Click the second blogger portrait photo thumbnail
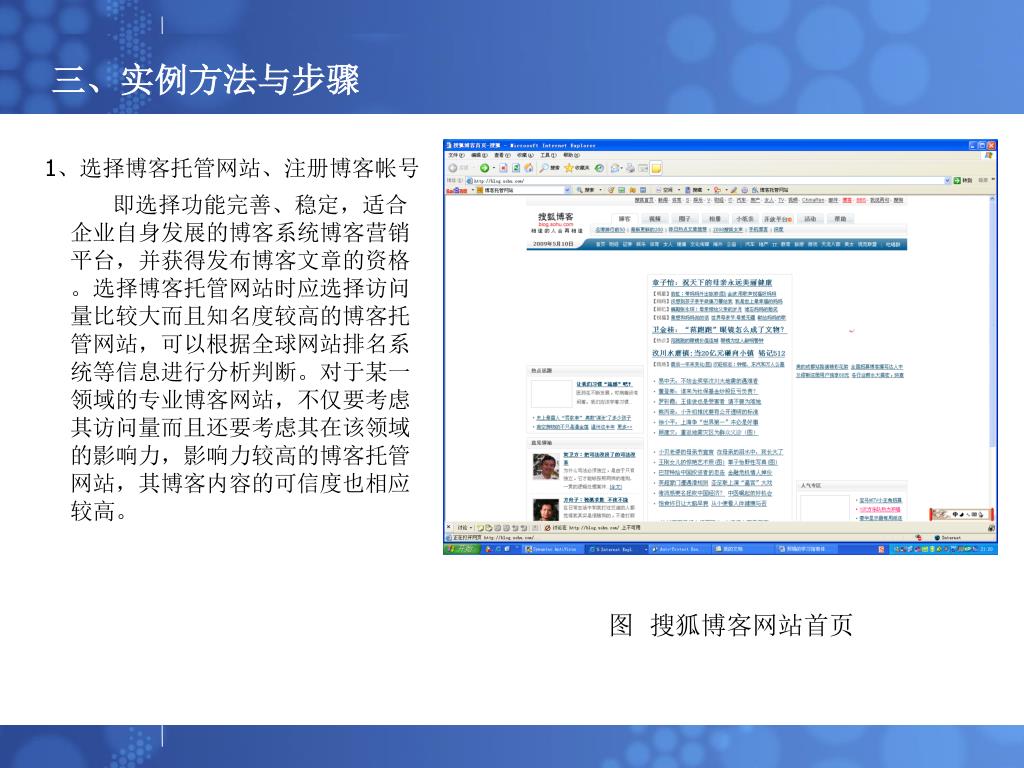The image size is (1024, 768). 546,509
